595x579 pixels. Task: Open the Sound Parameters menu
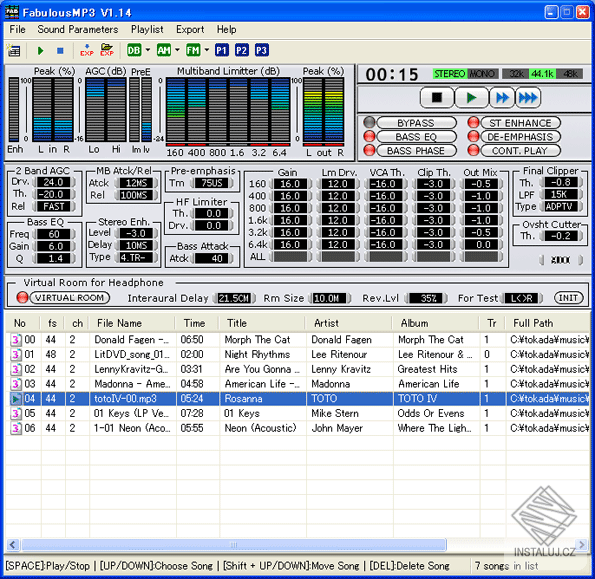pos(78,29)
